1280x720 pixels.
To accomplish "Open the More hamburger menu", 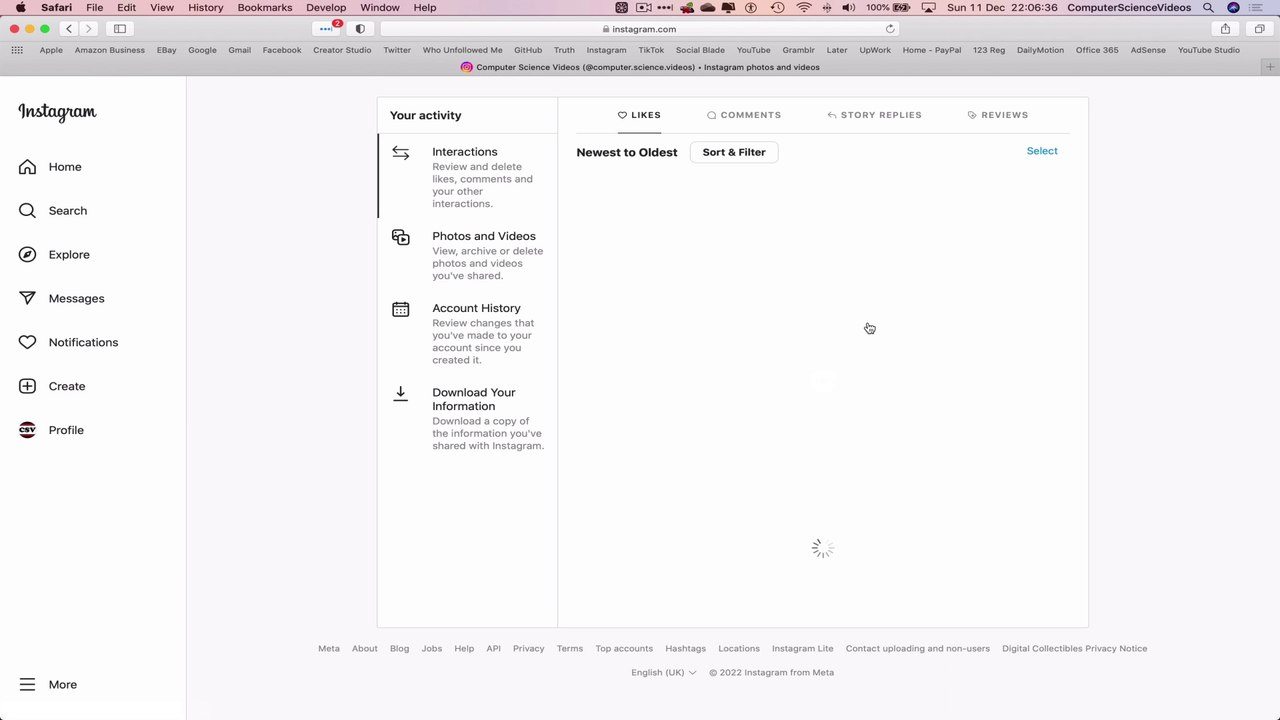I will (x=27, y=685).
